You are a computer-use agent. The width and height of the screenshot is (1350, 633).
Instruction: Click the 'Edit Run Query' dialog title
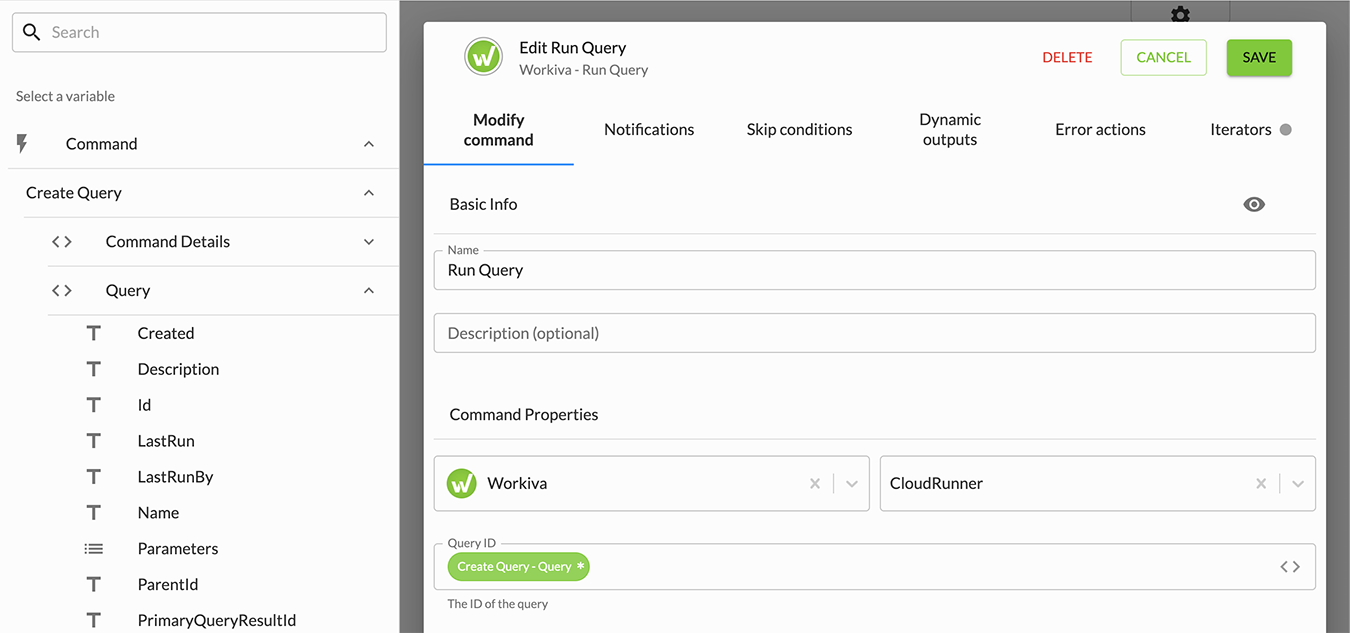(573, 48)
